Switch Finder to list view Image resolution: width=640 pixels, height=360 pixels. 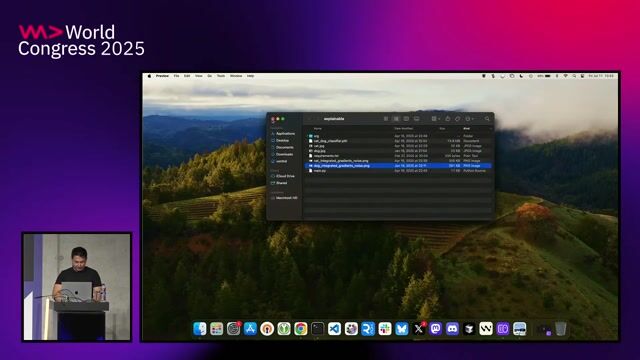pos(396,119)
